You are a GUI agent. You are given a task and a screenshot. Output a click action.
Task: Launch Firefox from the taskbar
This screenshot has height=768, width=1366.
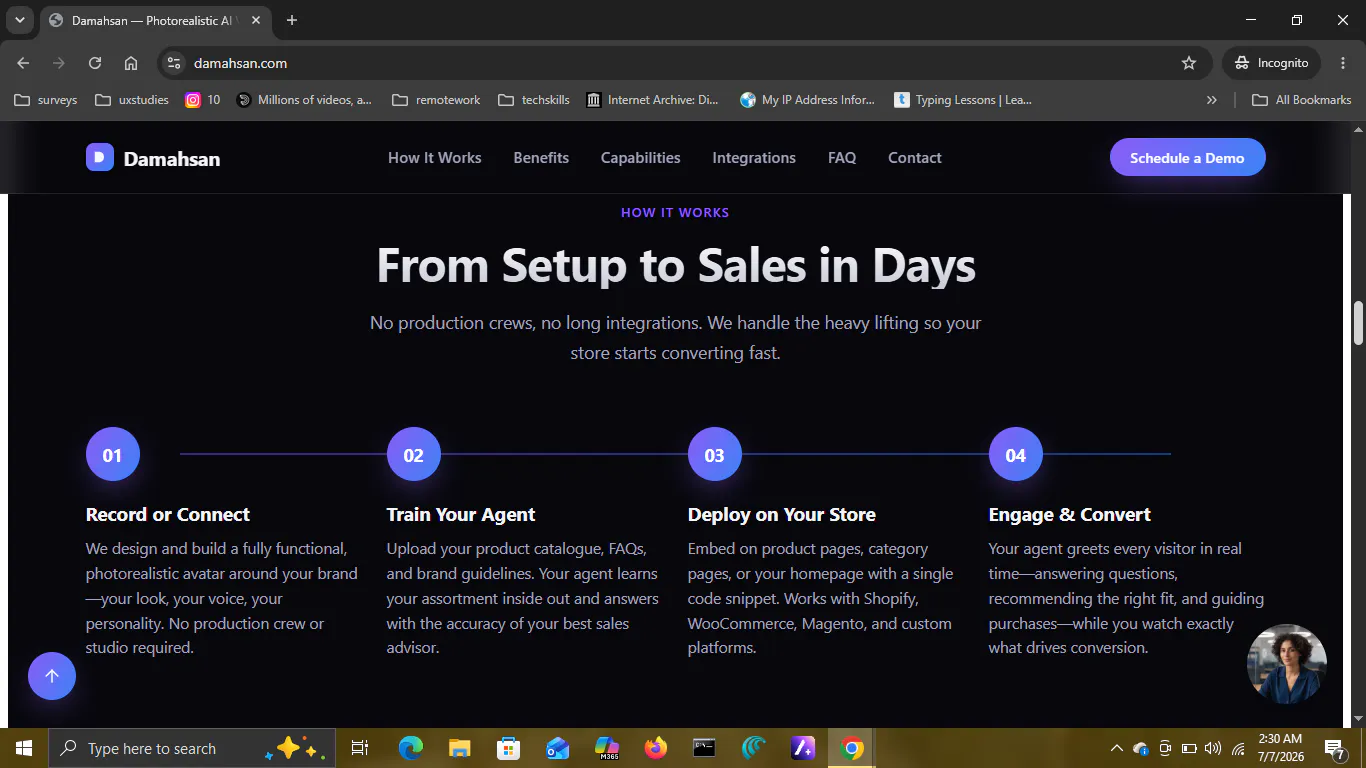pyautogui.click(x=655, y=748)
